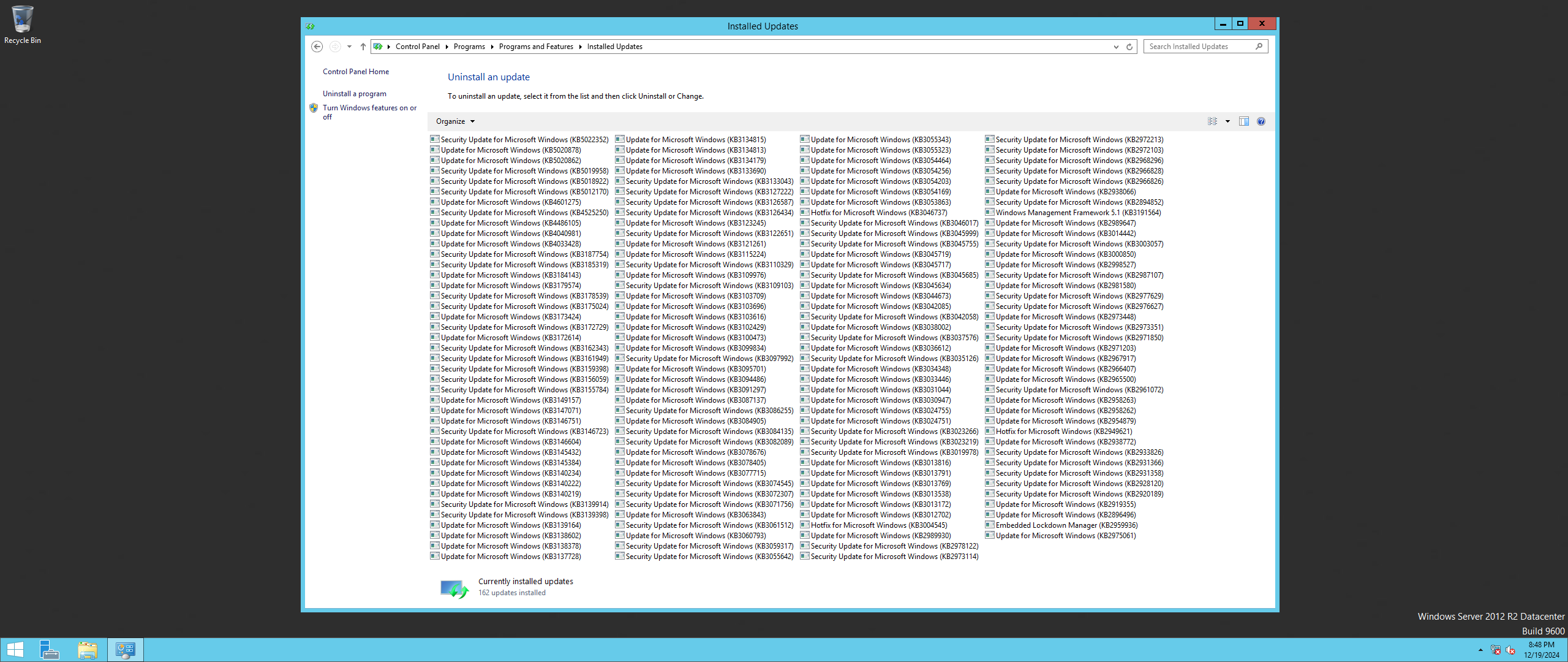Select Hotfix for Microsoft Windows KB2949621
Image resolution: width=1568 pixels, height=662 pixels.
pyautogui.click(x=1058, y=432)
